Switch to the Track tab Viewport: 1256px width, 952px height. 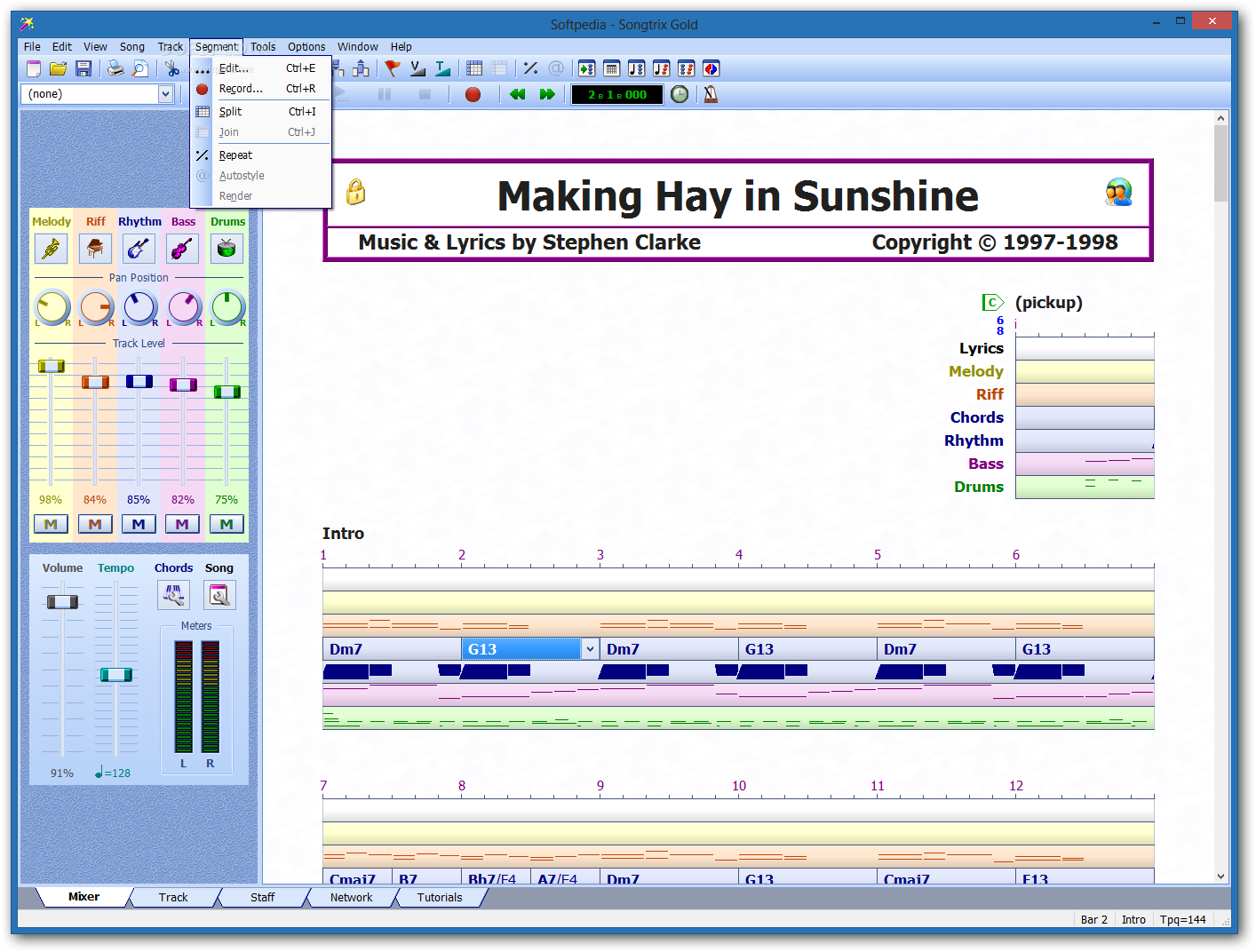coord(173,897)
